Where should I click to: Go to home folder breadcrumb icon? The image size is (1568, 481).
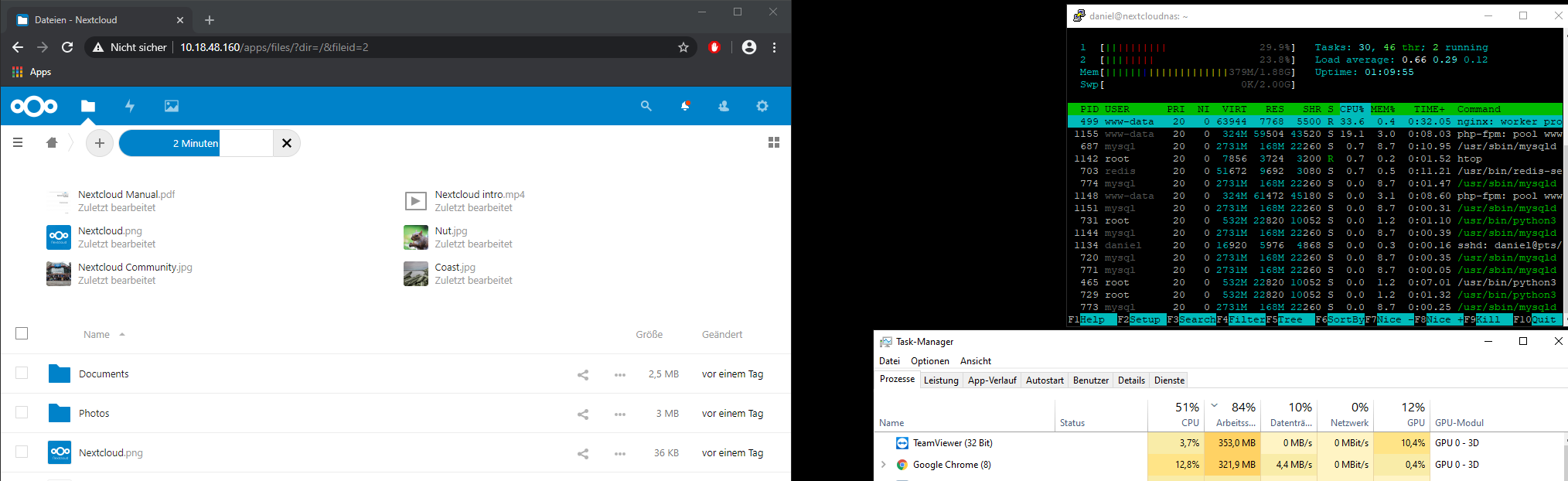pyautogui.click(x=52, y=142)
